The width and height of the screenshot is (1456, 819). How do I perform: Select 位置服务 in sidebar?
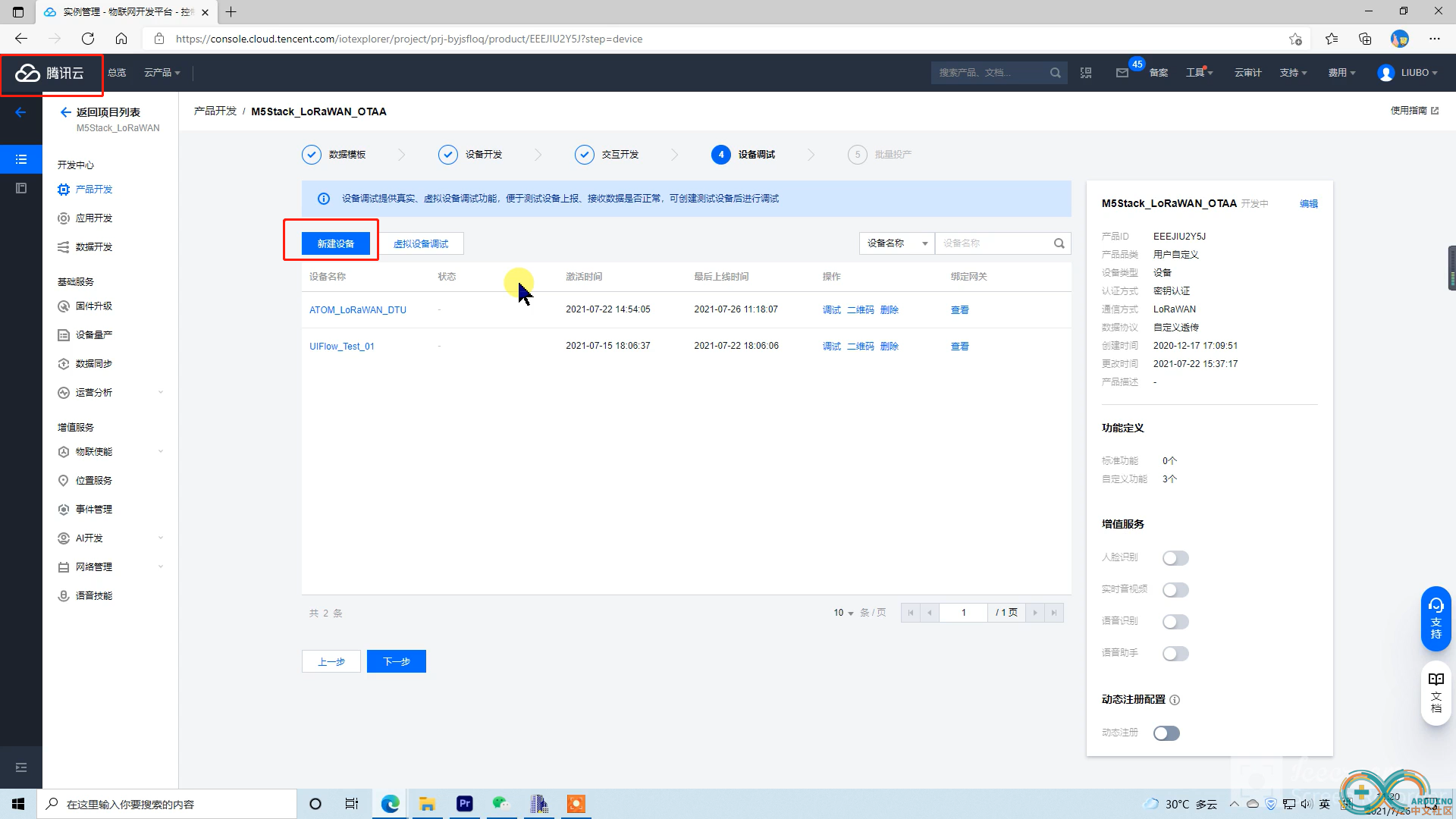(93, 481)
